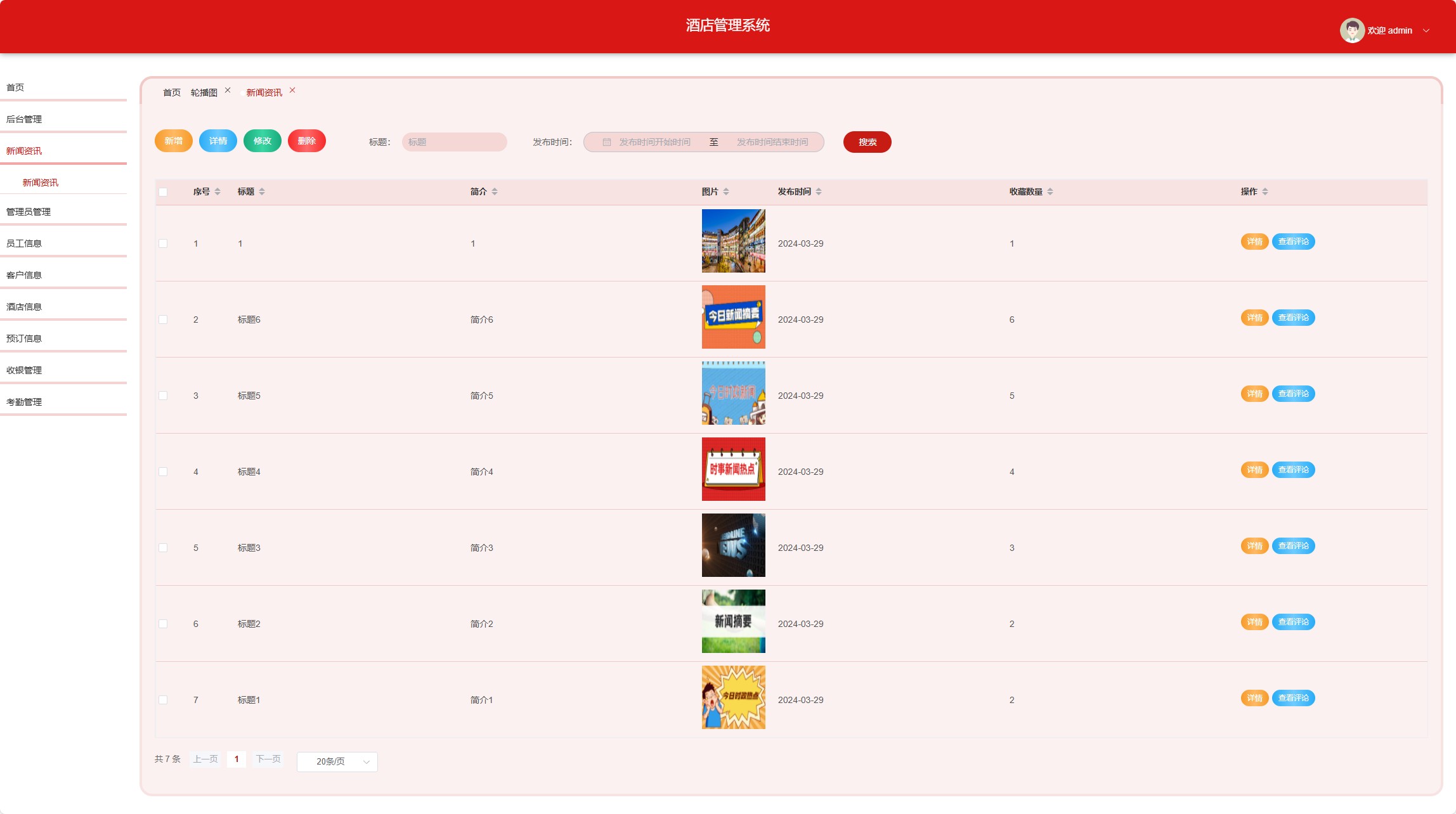The width and height of the screenshot is (1456, 814).
Task: Close the 轮播图 tab
Action: [228, 91]
